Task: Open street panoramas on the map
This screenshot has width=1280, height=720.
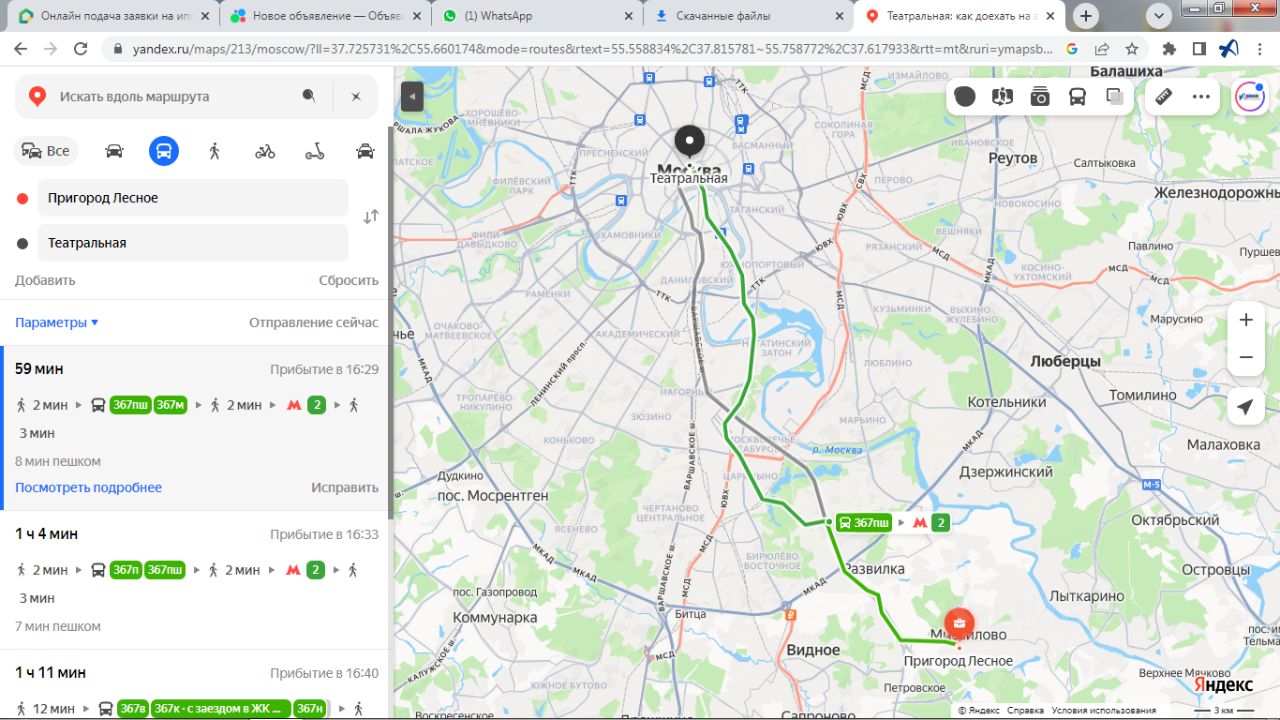Action: (x=1002, y=96)
